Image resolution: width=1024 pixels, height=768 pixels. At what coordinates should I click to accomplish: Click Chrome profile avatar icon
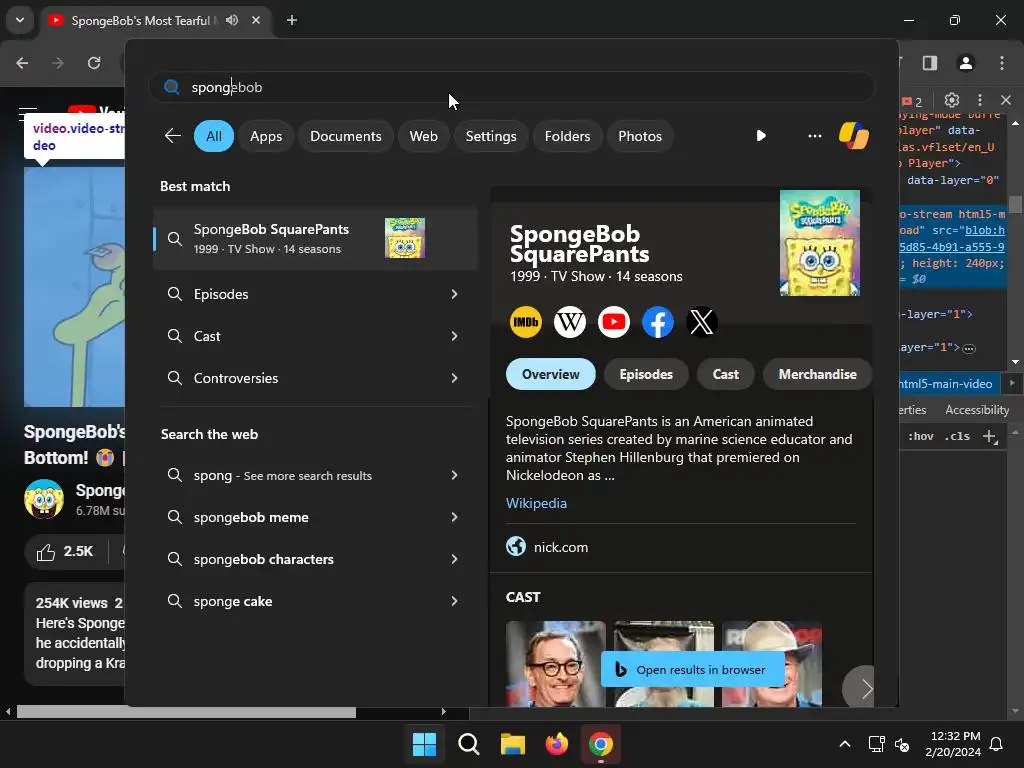pyautogui.click(x=966, y=63)
